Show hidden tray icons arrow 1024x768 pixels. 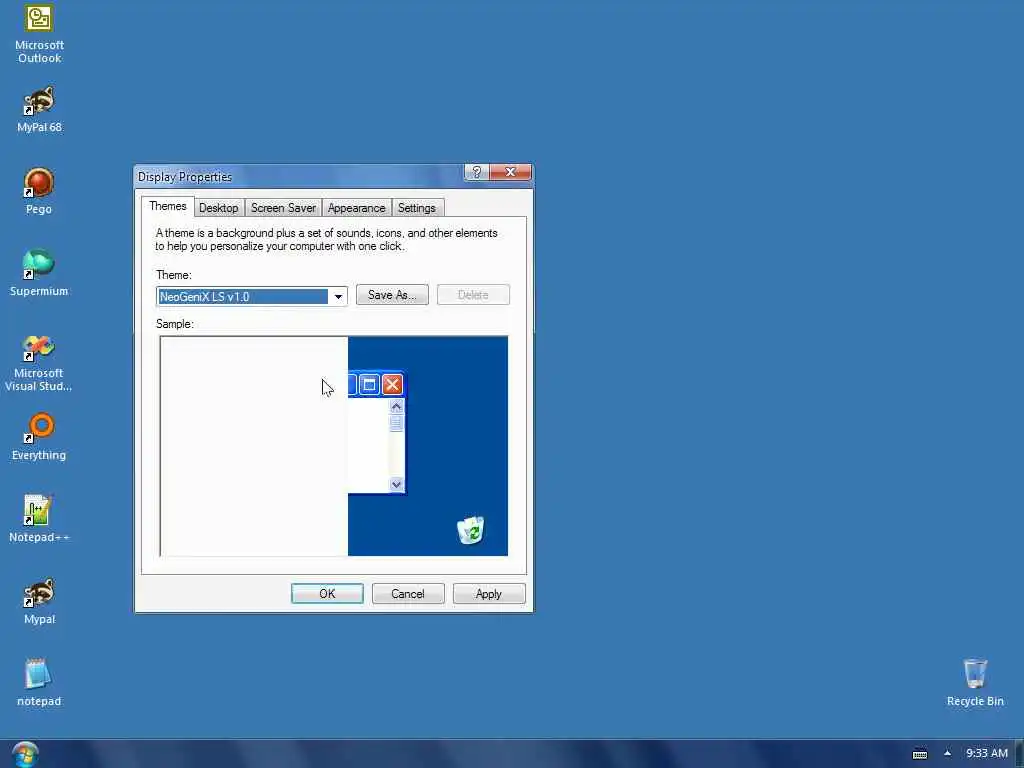(x=947, y=754)
